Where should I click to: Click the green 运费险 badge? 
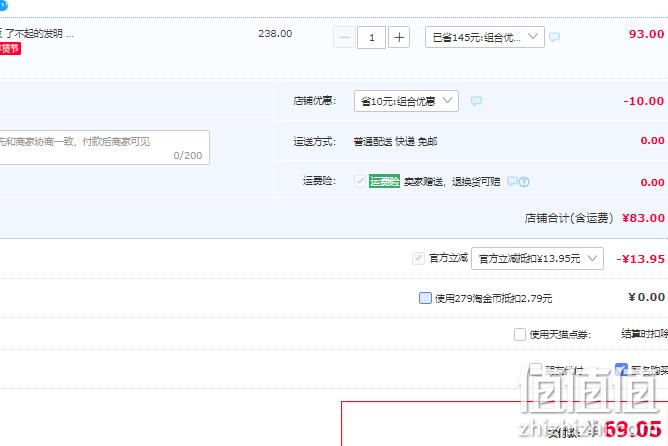384,181
